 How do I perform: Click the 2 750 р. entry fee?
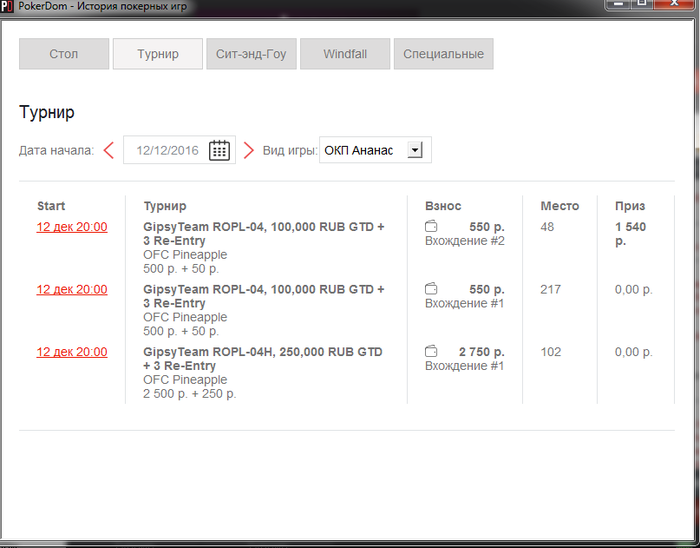(482, 352)
